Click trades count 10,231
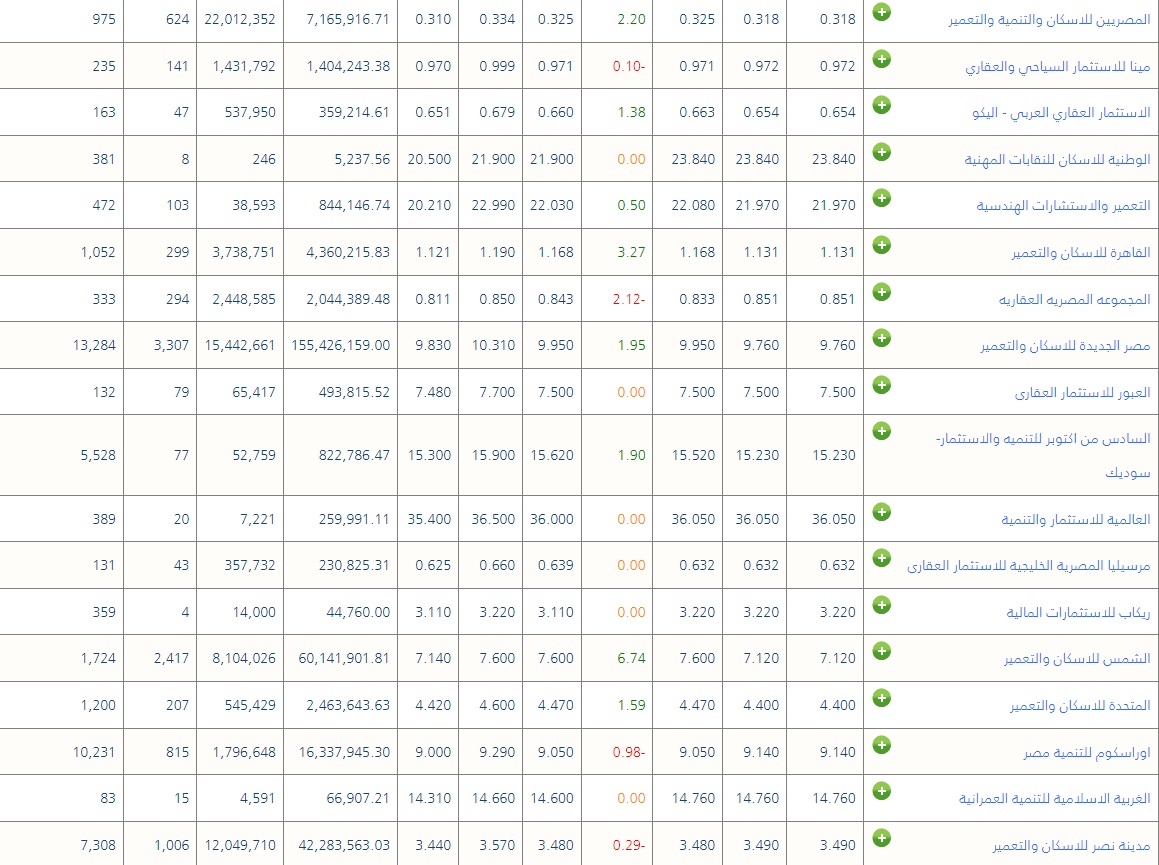Screen dimensions: 1159x865 [94, 752]
